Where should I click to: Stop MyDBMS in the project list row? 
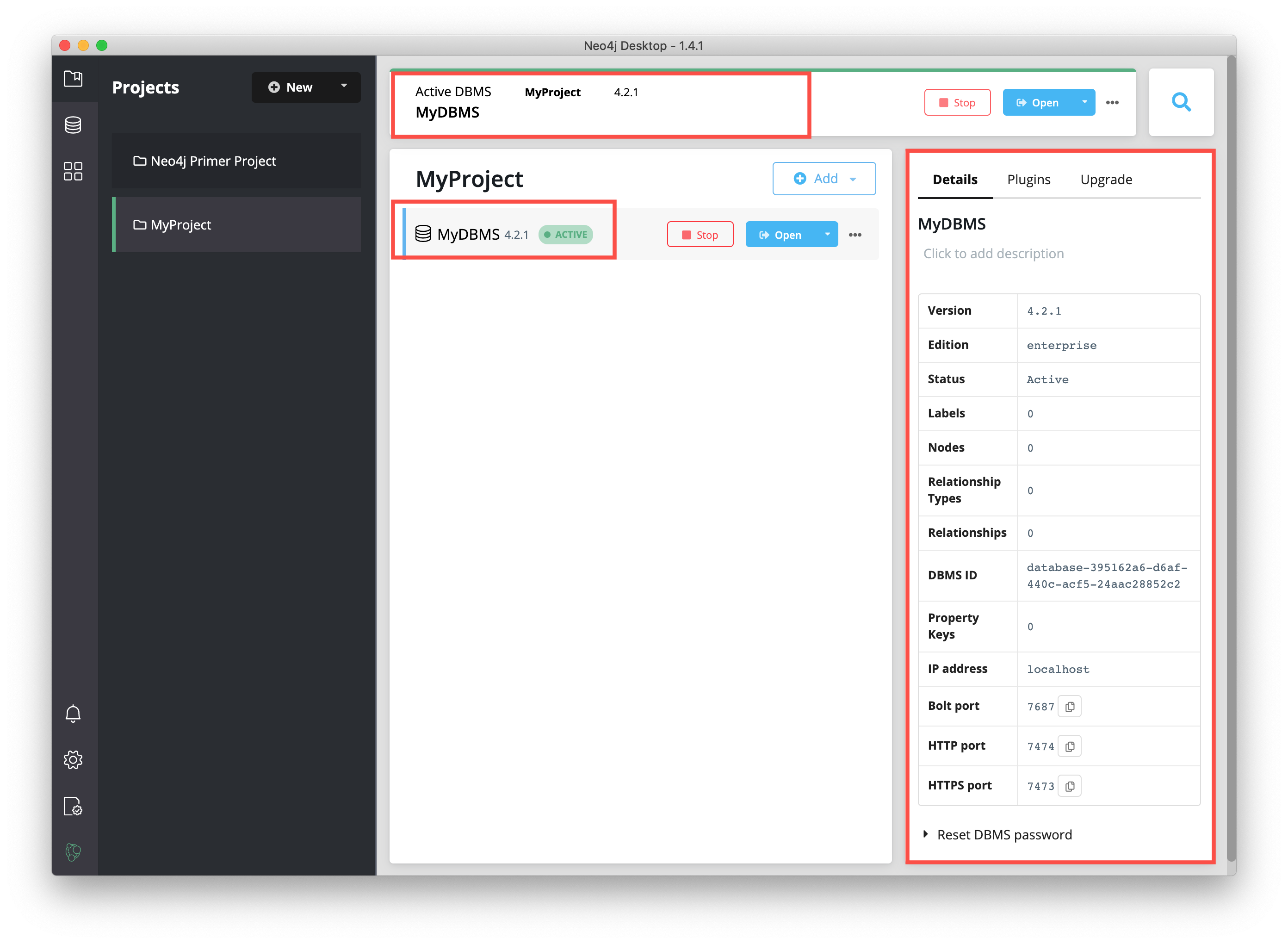coord(700,235)
